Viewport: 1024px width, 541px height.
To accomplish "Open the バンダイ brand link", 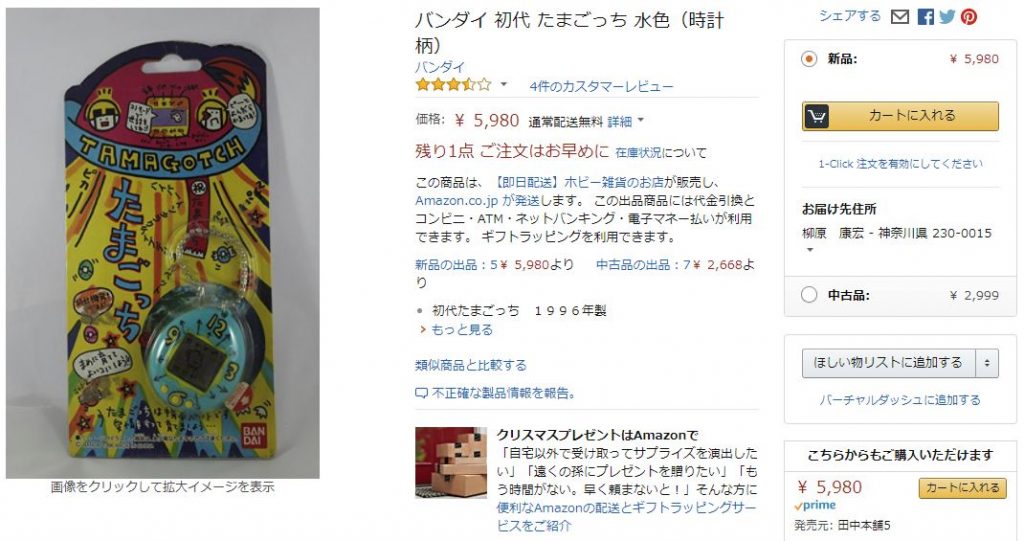I will coord(440,67).
